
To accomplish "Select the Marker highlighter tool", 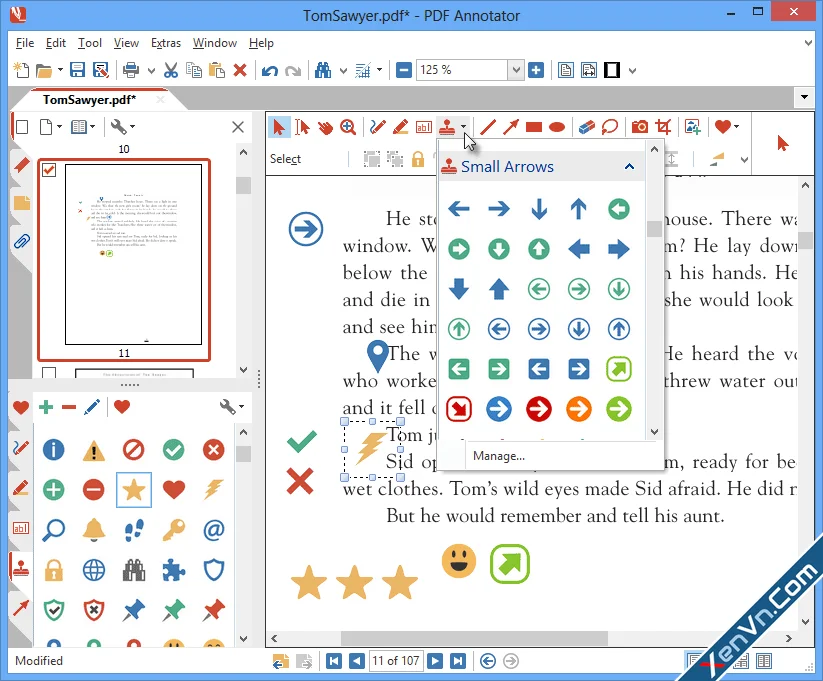I will 400,127.
